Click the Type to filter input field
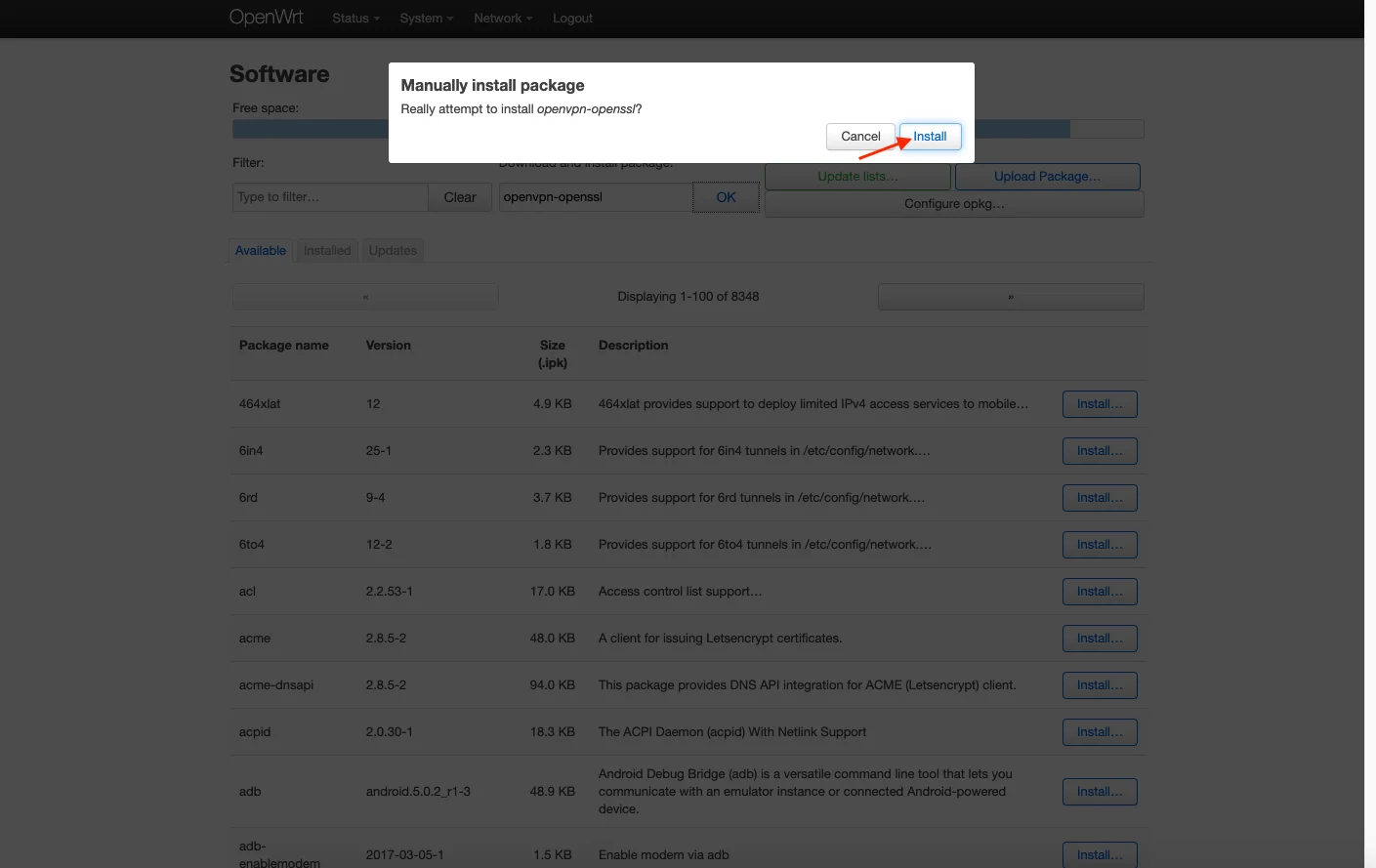Screen dimensions: 1376x868 [330, 197]
